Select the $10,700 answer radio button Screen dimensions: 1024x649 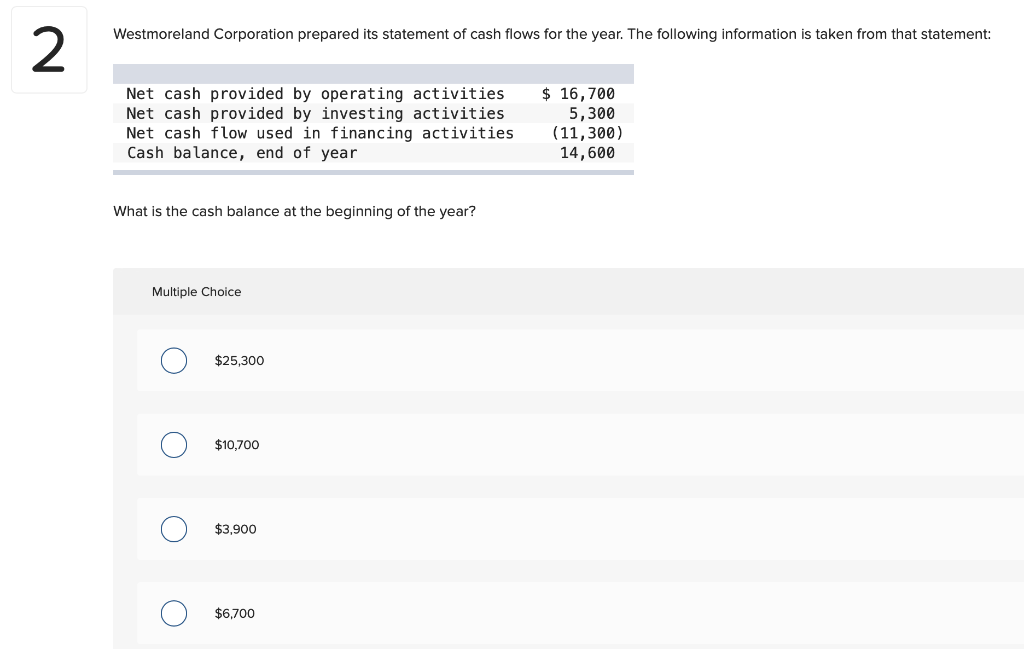tap(174, 445)
